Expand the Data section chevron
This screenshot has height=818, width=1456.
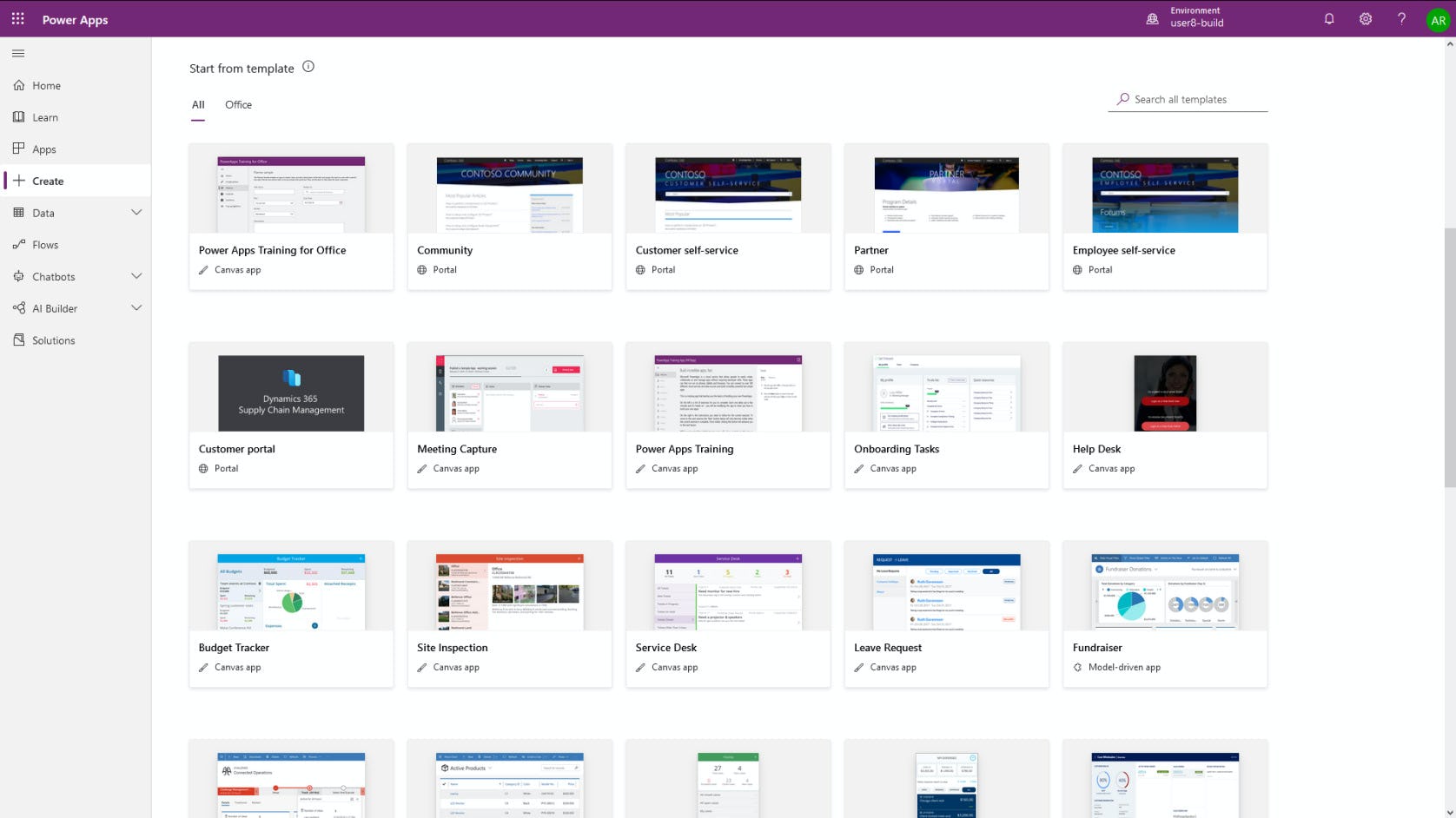point(136,213)
